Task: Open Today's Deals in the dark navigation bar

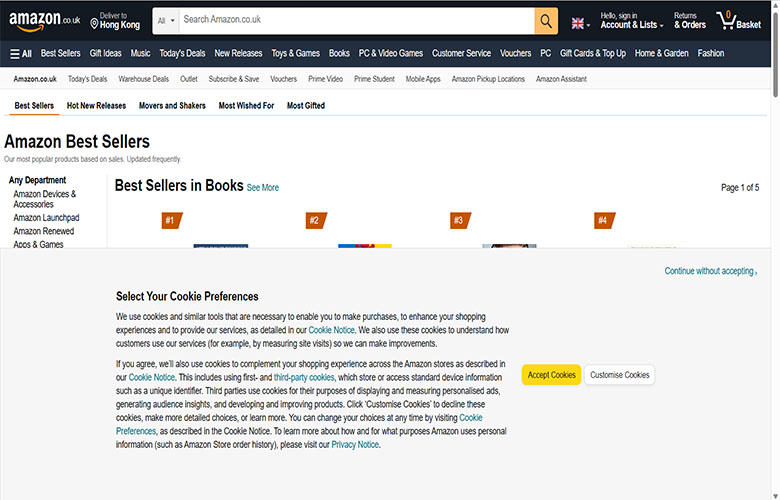Action: [182, 53]
